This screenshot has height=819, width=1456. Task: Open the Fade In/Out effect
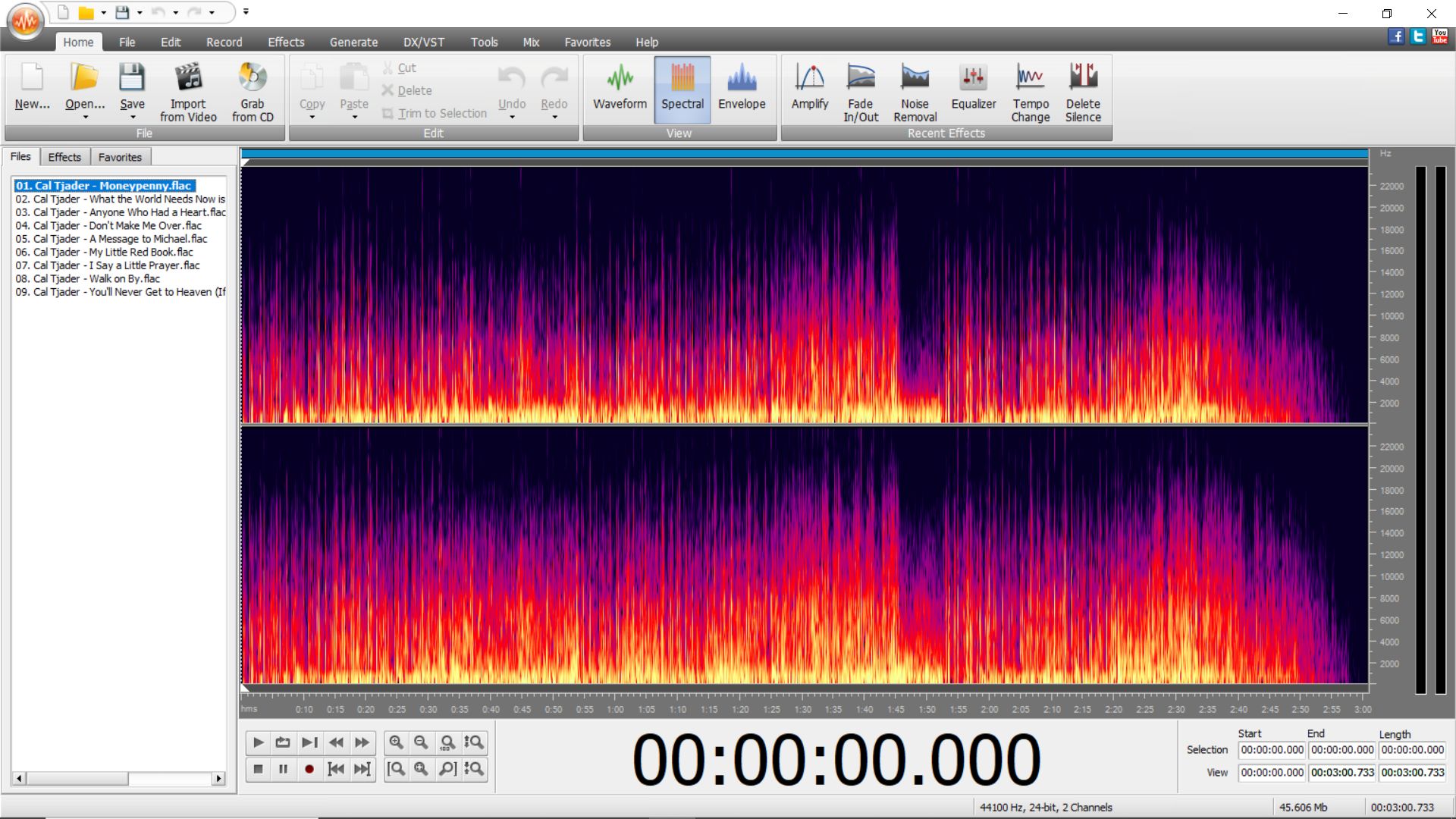pyautogui.click(x=861, y=89)
